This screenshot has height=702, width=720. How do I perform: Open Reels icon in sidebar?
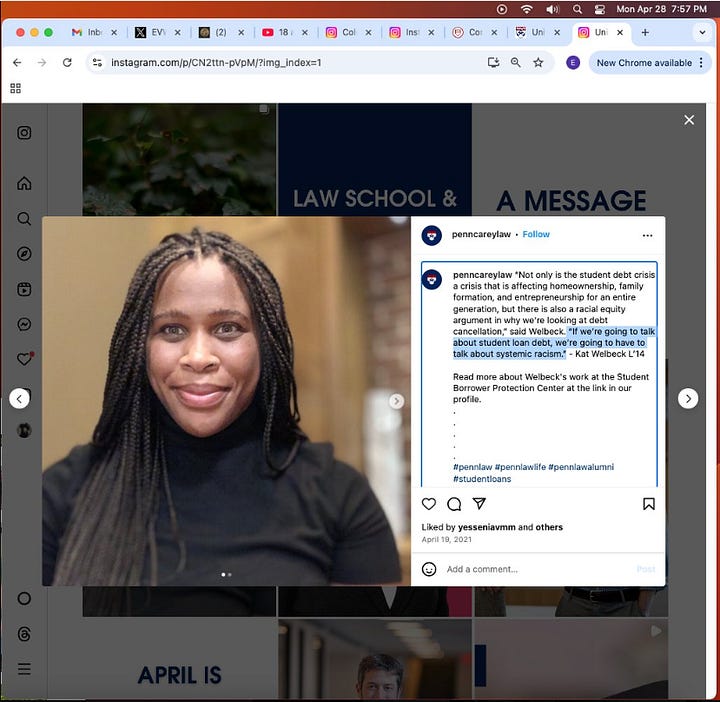coord(24,289)
